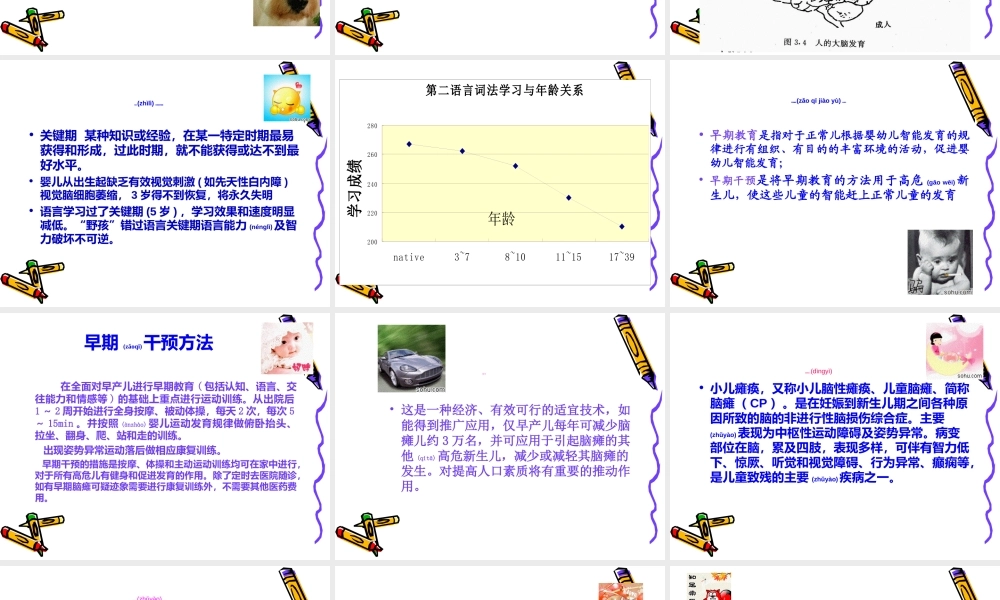Click the data point above the 17~39 label
The image size is (1000, 600).
pyautogui.click(x=621, y=227)
